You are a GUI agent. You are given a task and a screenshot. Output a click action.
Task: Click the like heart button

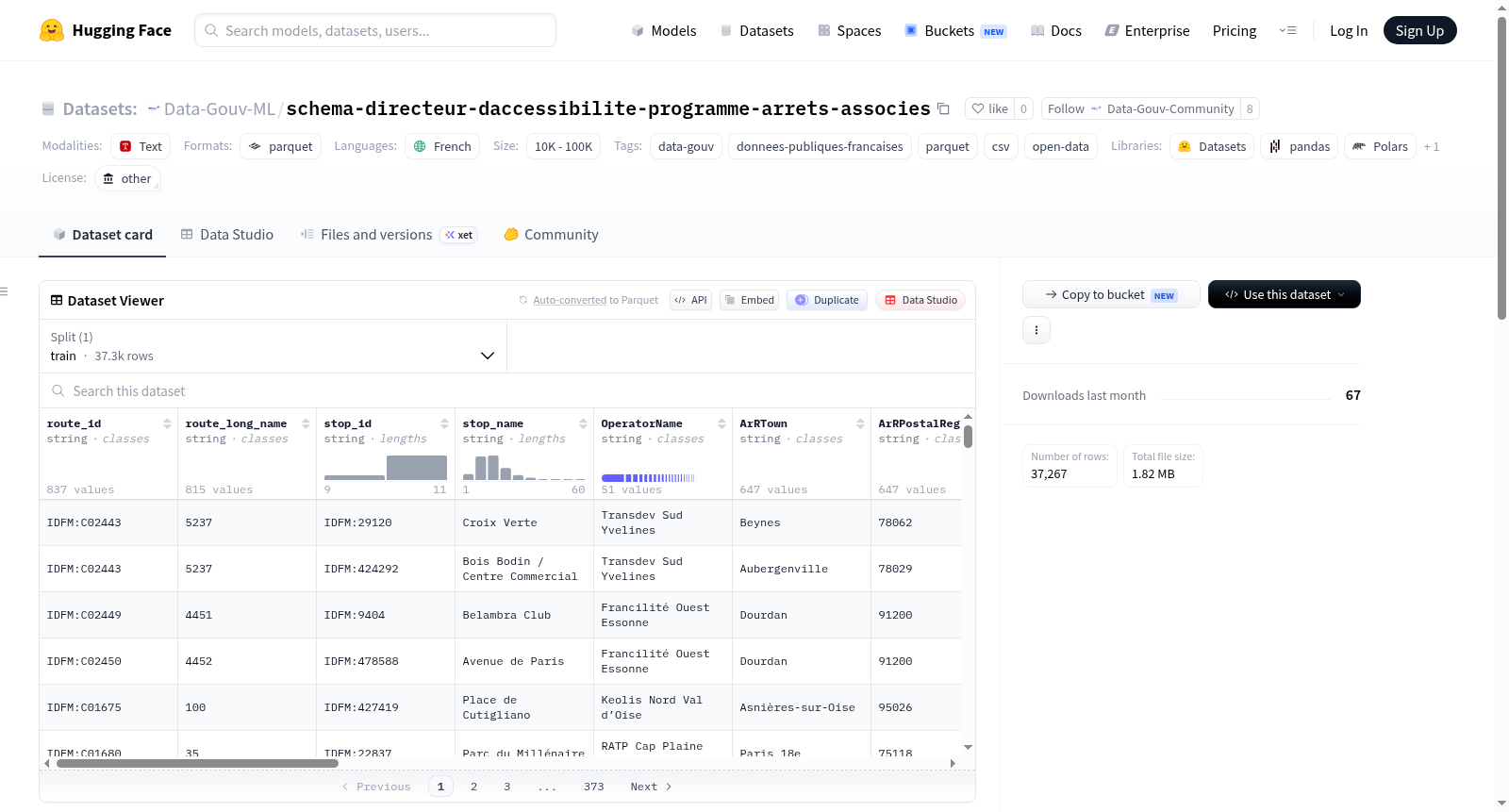(989, 108)
